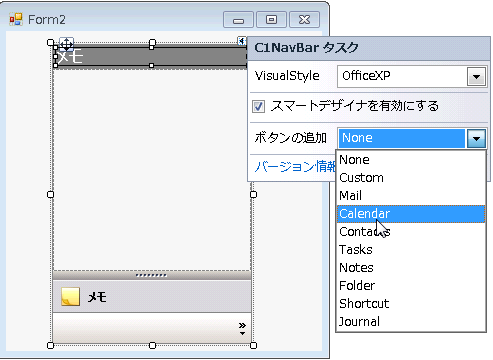
Task: Click the top-middle resize handle of the navbar
Action: coord(152,43)
